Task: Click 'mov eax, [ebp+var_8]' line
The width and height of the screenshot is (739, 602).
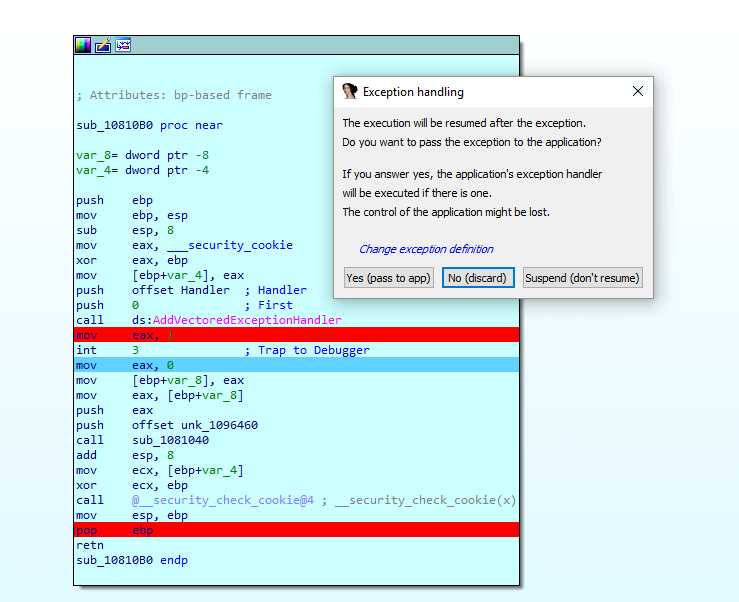Action: (x=160, y=396)
